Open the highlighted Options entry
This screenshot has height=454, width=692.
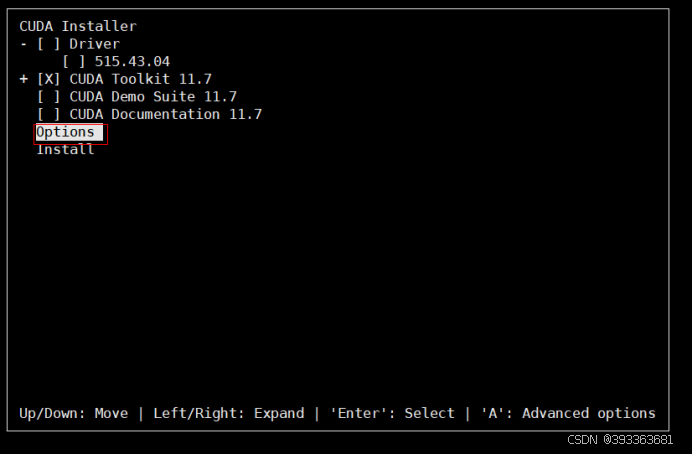(70, 132)
